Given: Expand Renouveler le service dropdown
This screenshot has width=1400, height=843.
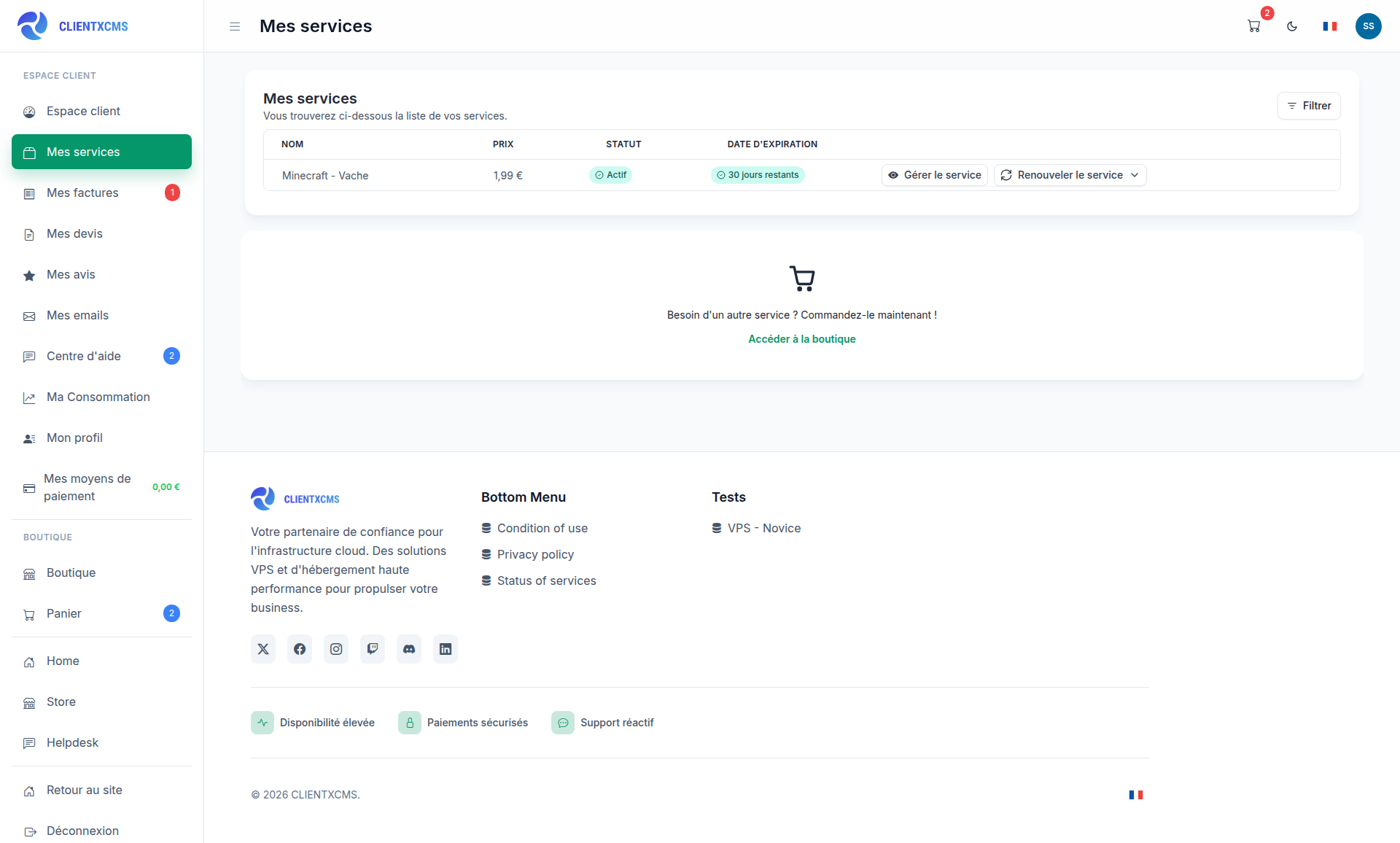Looking at the screenshot, I should point(1070,175).
